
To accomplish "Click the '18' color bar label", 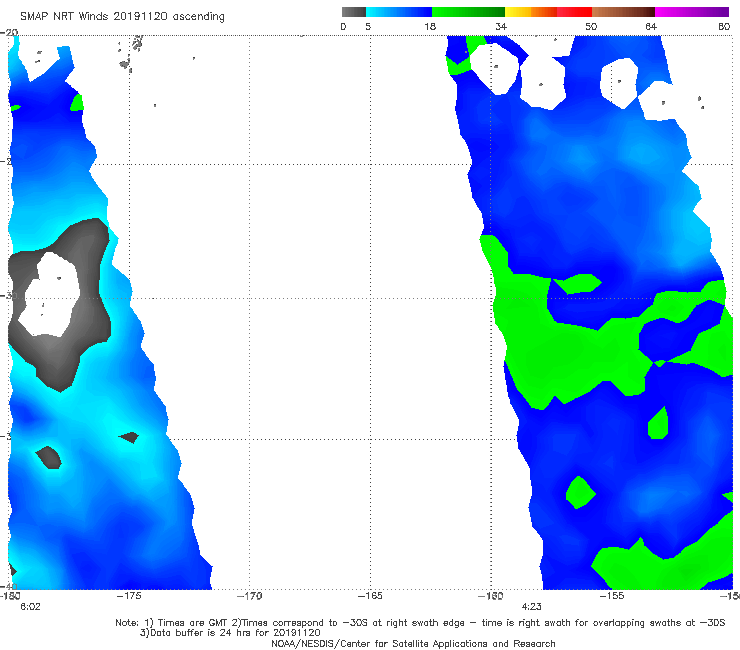I will 430,26.
